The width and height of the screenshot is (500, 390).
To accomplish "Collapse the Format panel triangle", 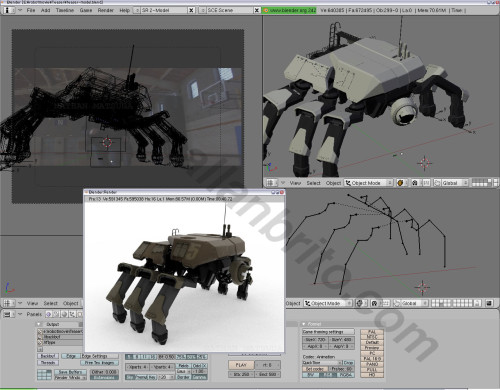I will 304,324.
